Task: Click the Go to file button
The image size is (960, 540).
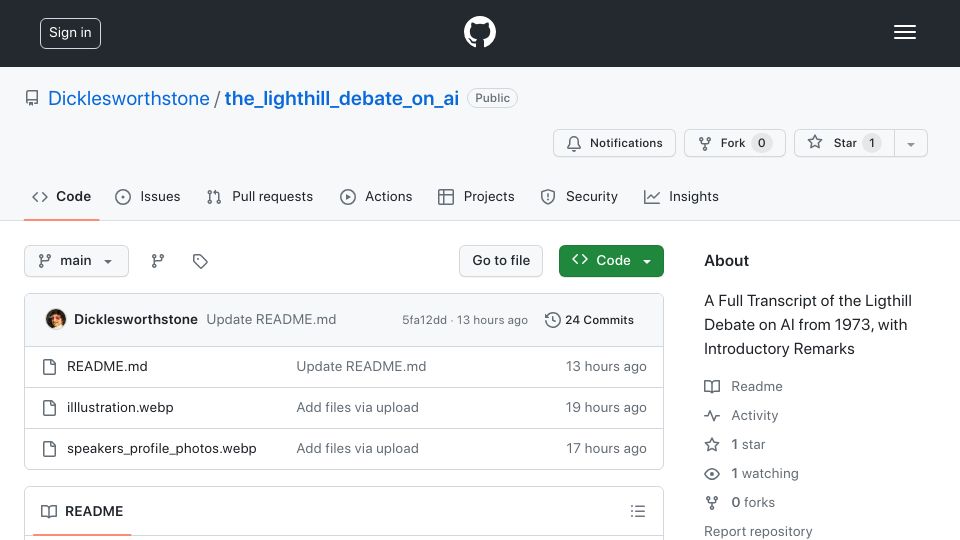Action: click(501, 261)
